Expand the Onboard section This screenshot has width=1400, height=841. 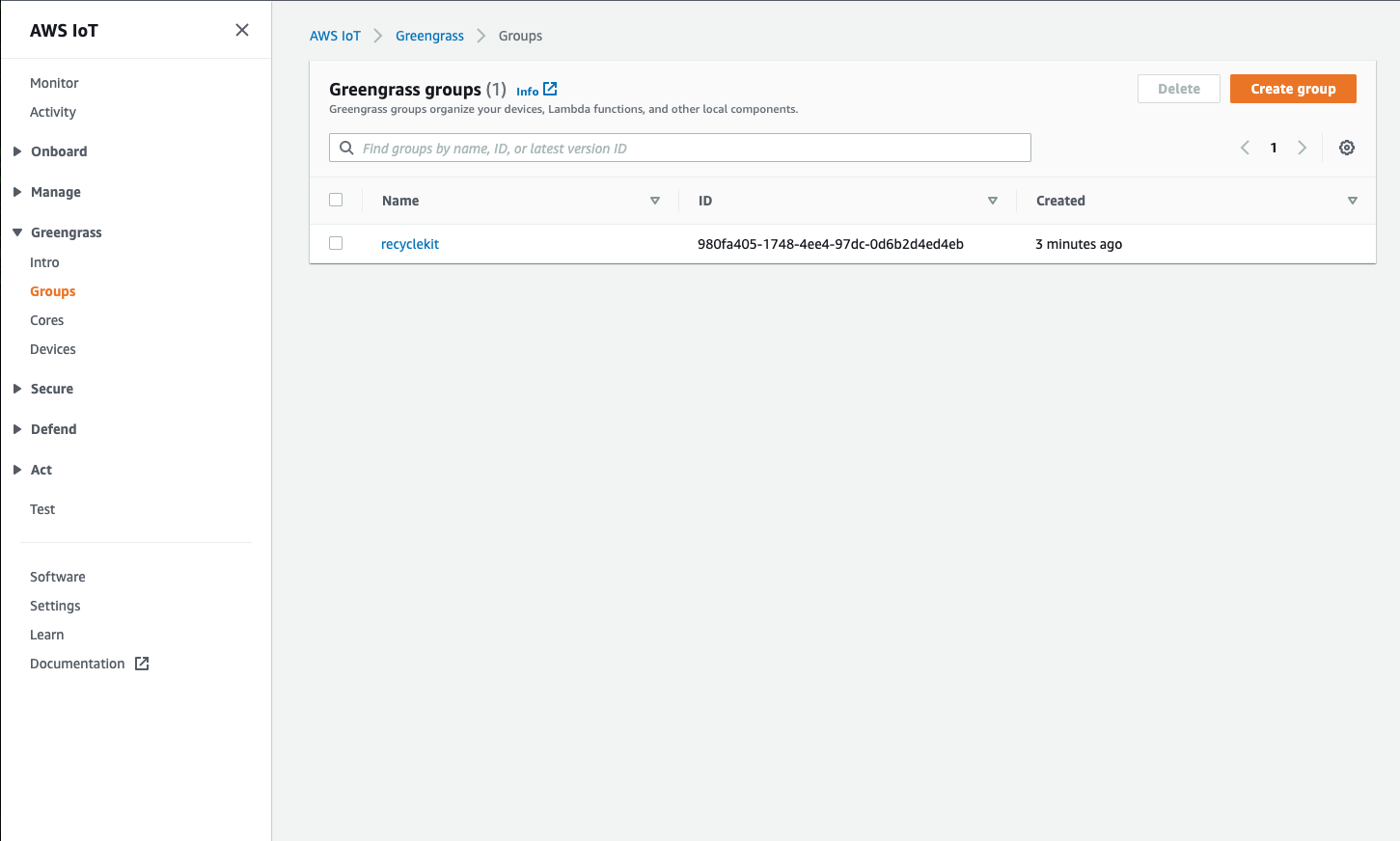(17, 151)
